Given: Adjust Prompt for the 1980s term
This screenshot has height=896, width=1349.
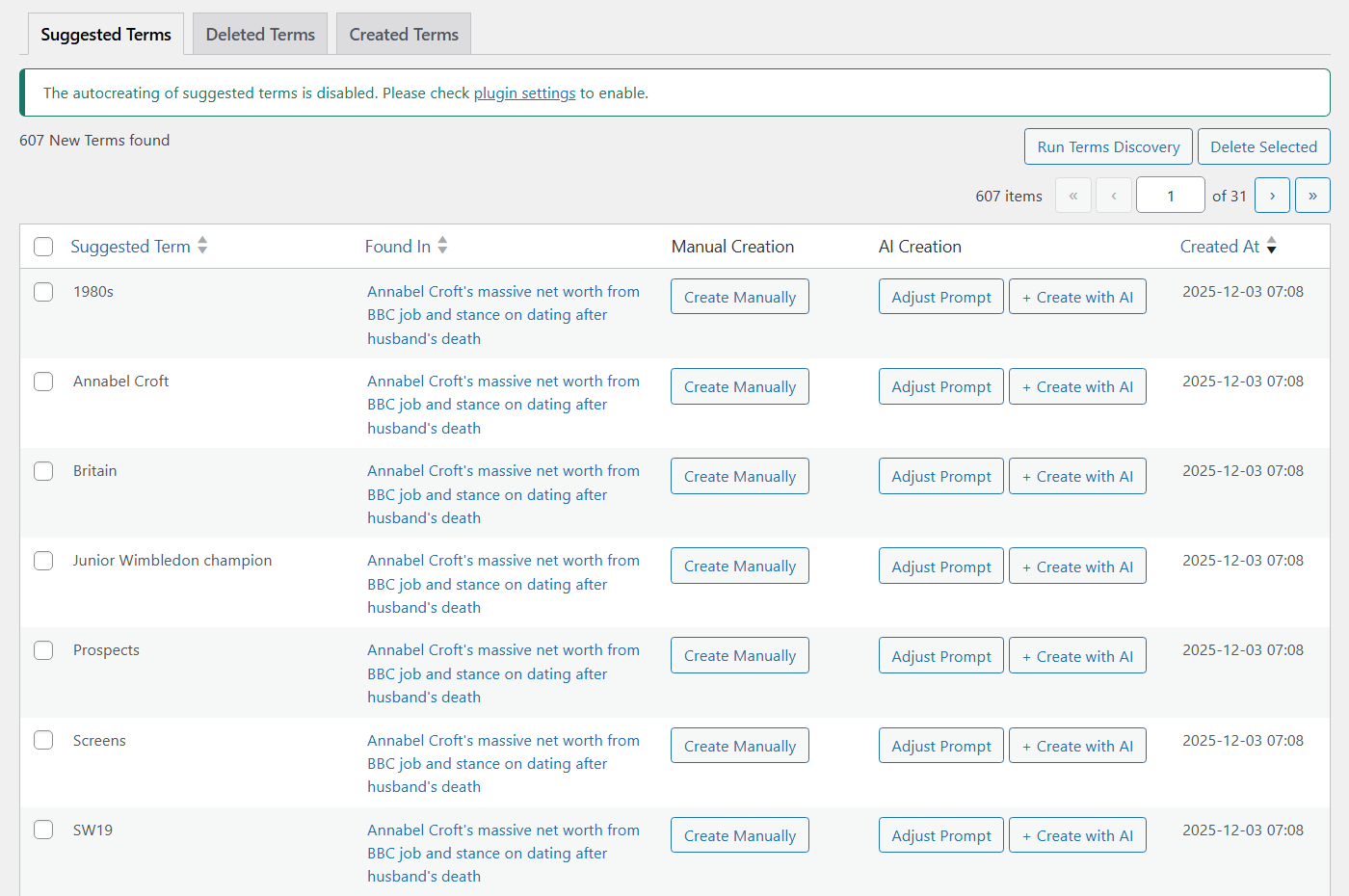Looking at the screenshot, I should [x=940, y=296].
